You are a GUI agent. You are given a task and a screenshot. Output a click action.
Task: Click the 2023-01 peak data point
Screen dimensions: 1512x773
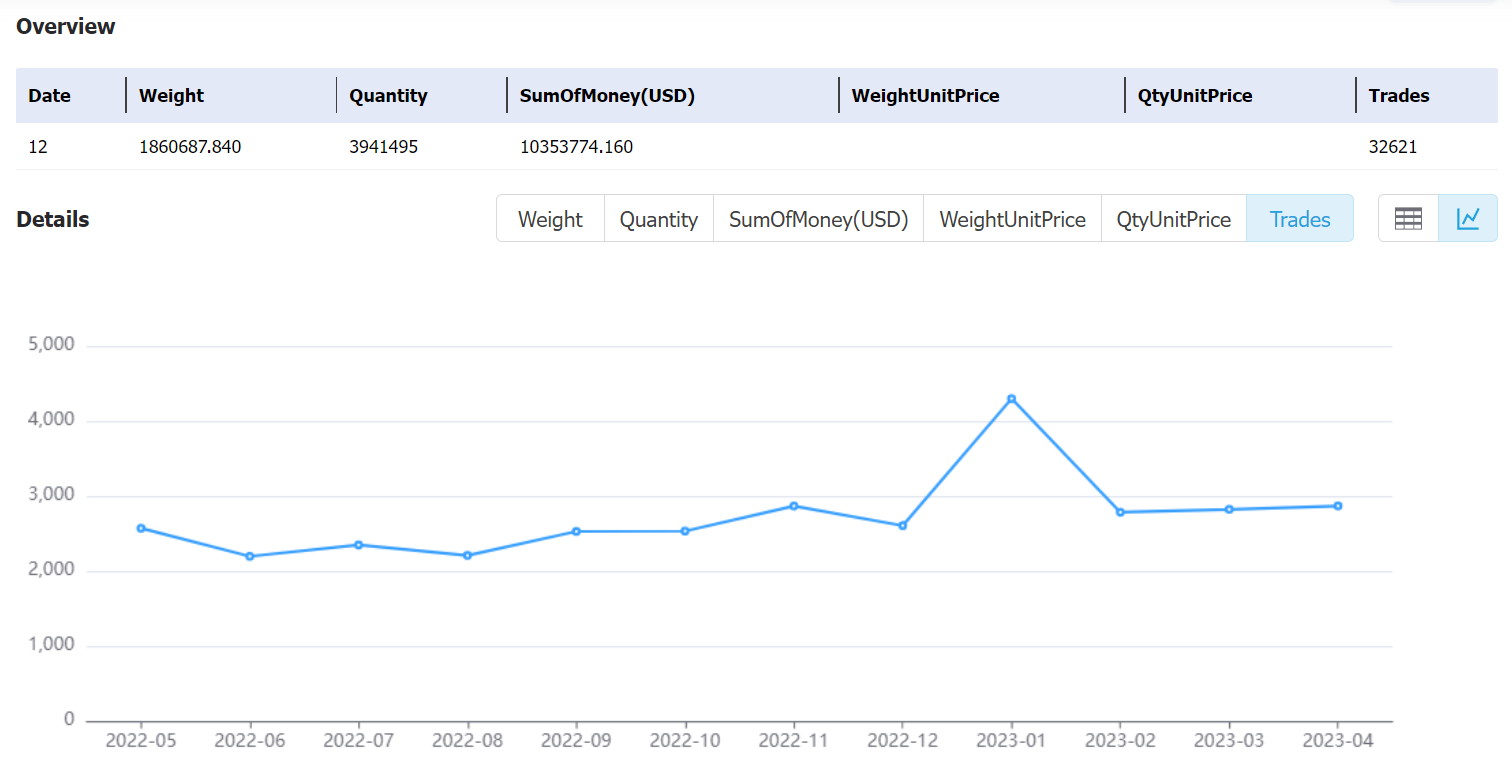(1011, 399)
